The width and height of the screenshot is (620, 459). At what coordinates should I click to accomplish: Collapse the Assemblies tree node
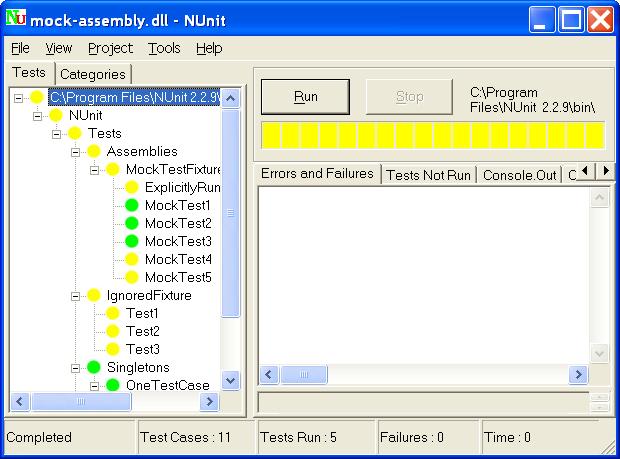click(75, 152)
